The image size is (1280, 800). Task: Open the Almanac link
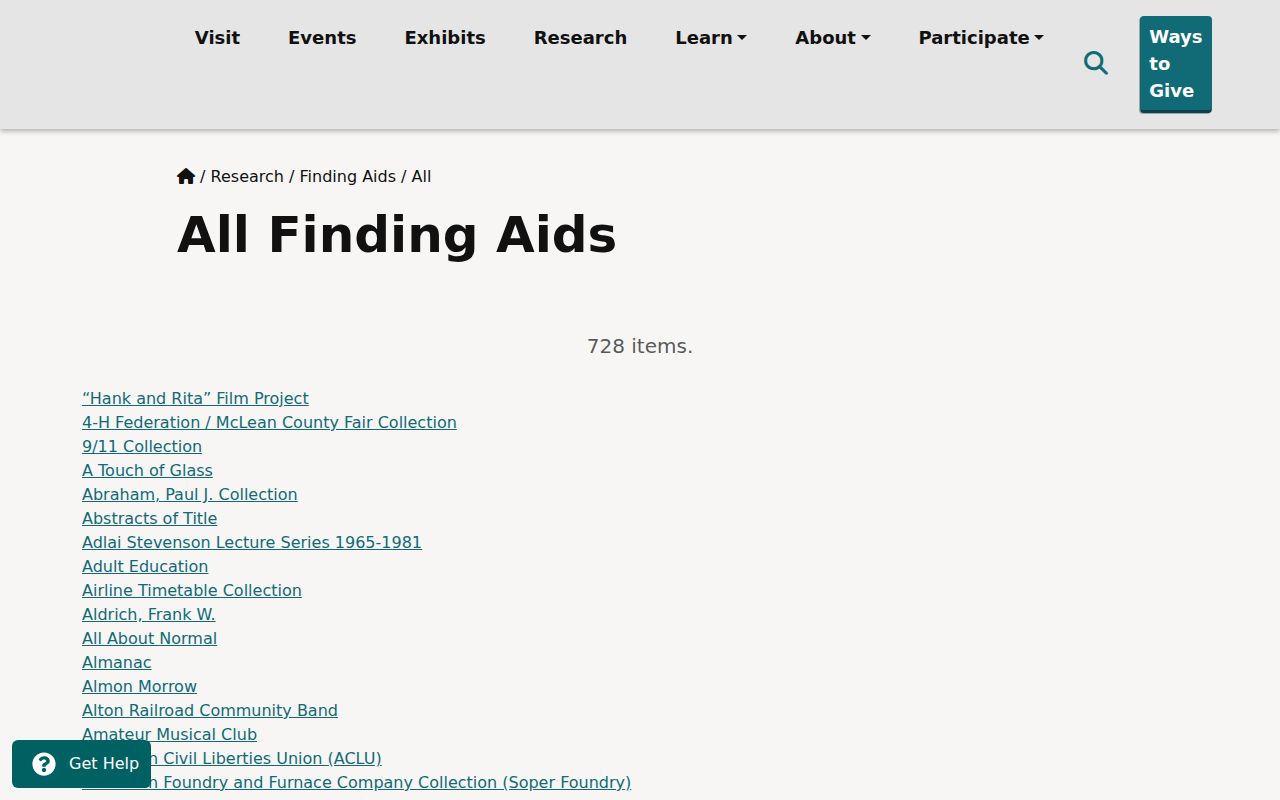click(x=117, y=662)
